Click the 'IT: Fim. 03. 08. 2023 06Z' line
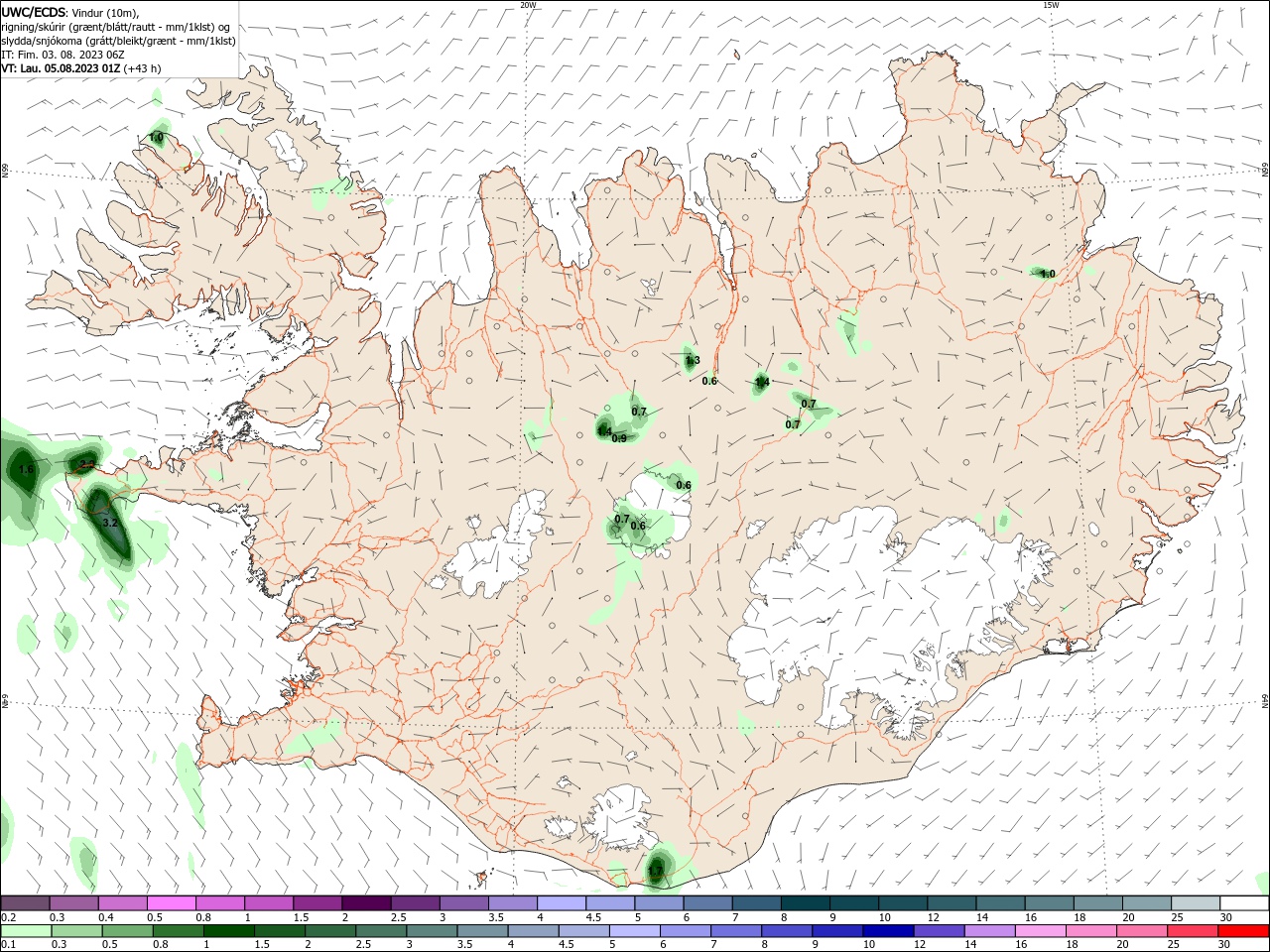1270x952 pixels. point(63,55)
